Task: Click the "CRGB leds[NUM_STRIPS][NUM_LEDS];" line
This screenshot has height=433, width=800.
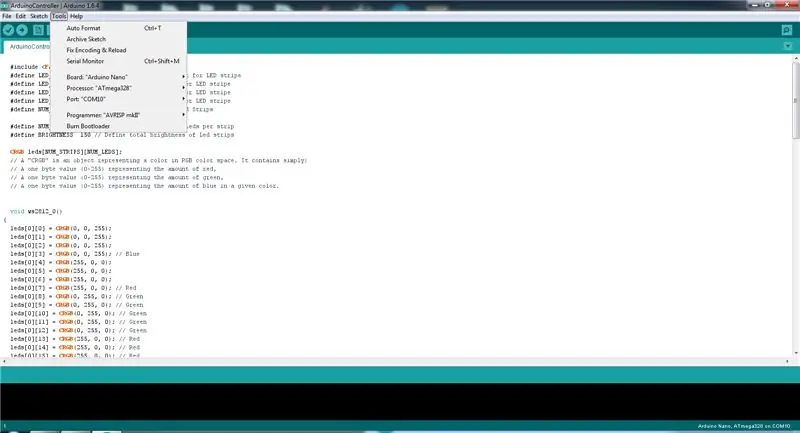Action: tap(66, 152)
